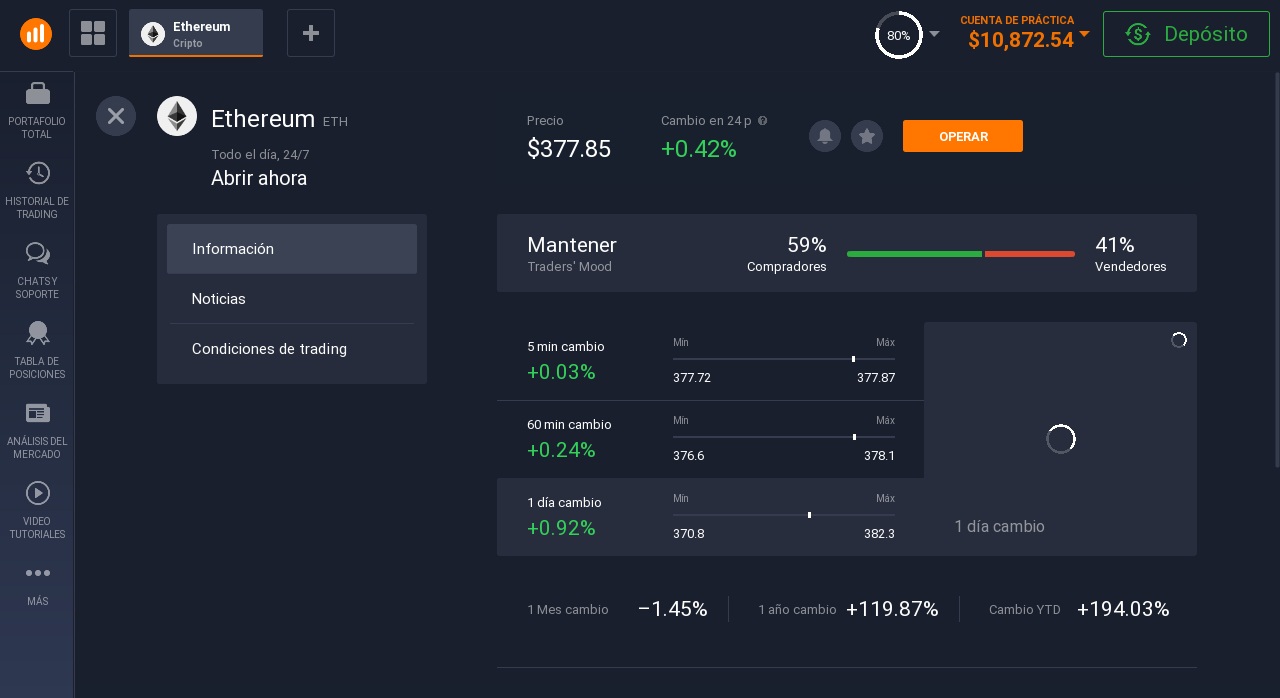Click the Mantener Traders' Mood label
The image size is (1280, 698).
(x=572, y=253)
